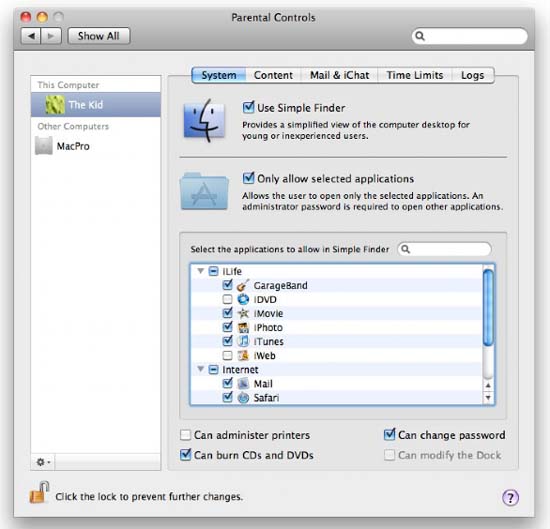Uncheck Only allow selected applications

tap(248, 178)
